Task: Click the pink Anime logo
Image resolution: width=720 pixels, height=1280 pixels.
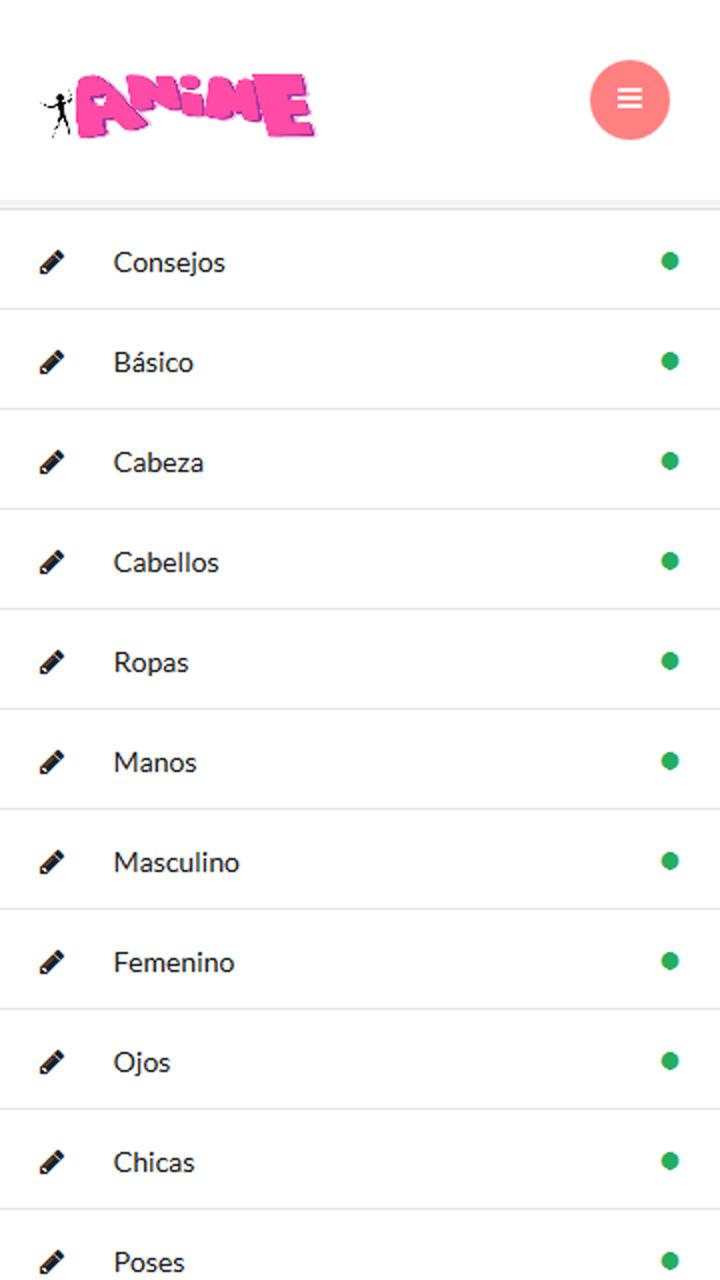Action: point(180,105)
